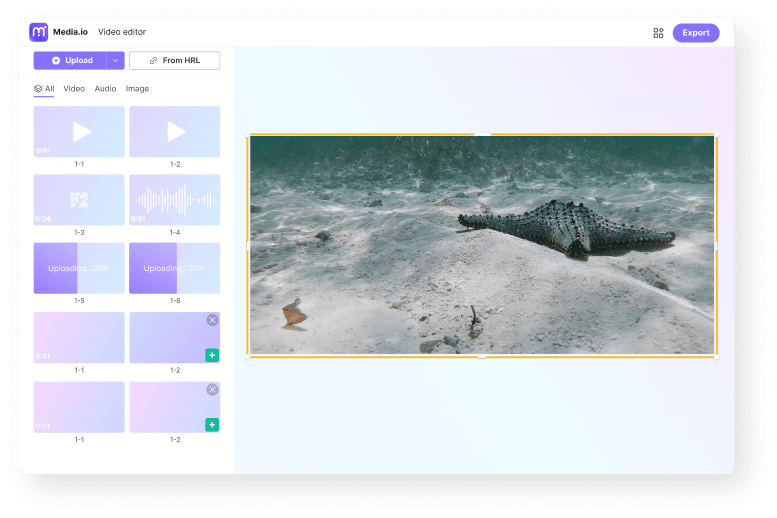
Task: Click the uploading progress on clip 1-5
Action: (x=79, y=268)
